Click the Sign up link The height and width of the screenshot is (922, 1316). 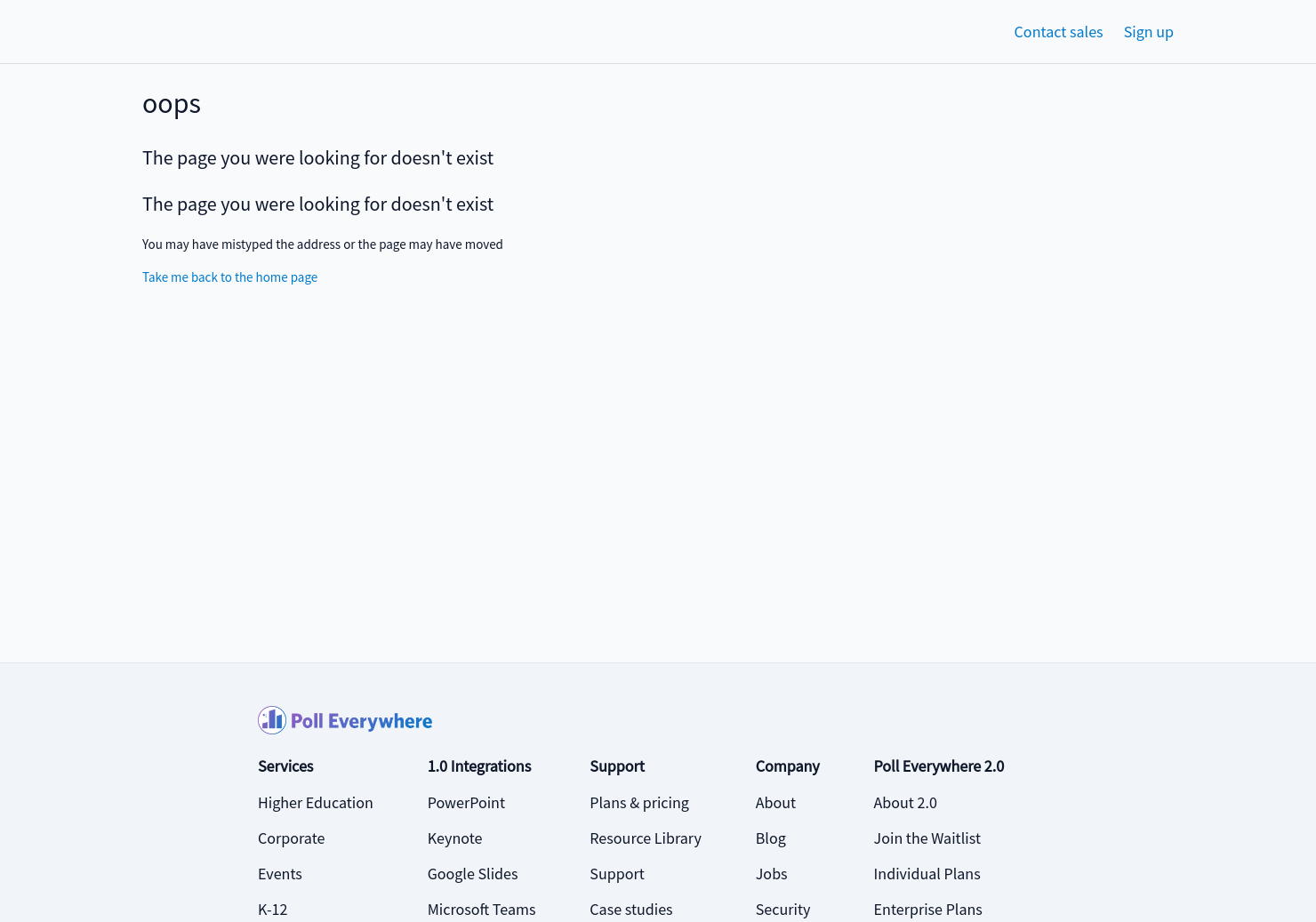(1148, 32)
